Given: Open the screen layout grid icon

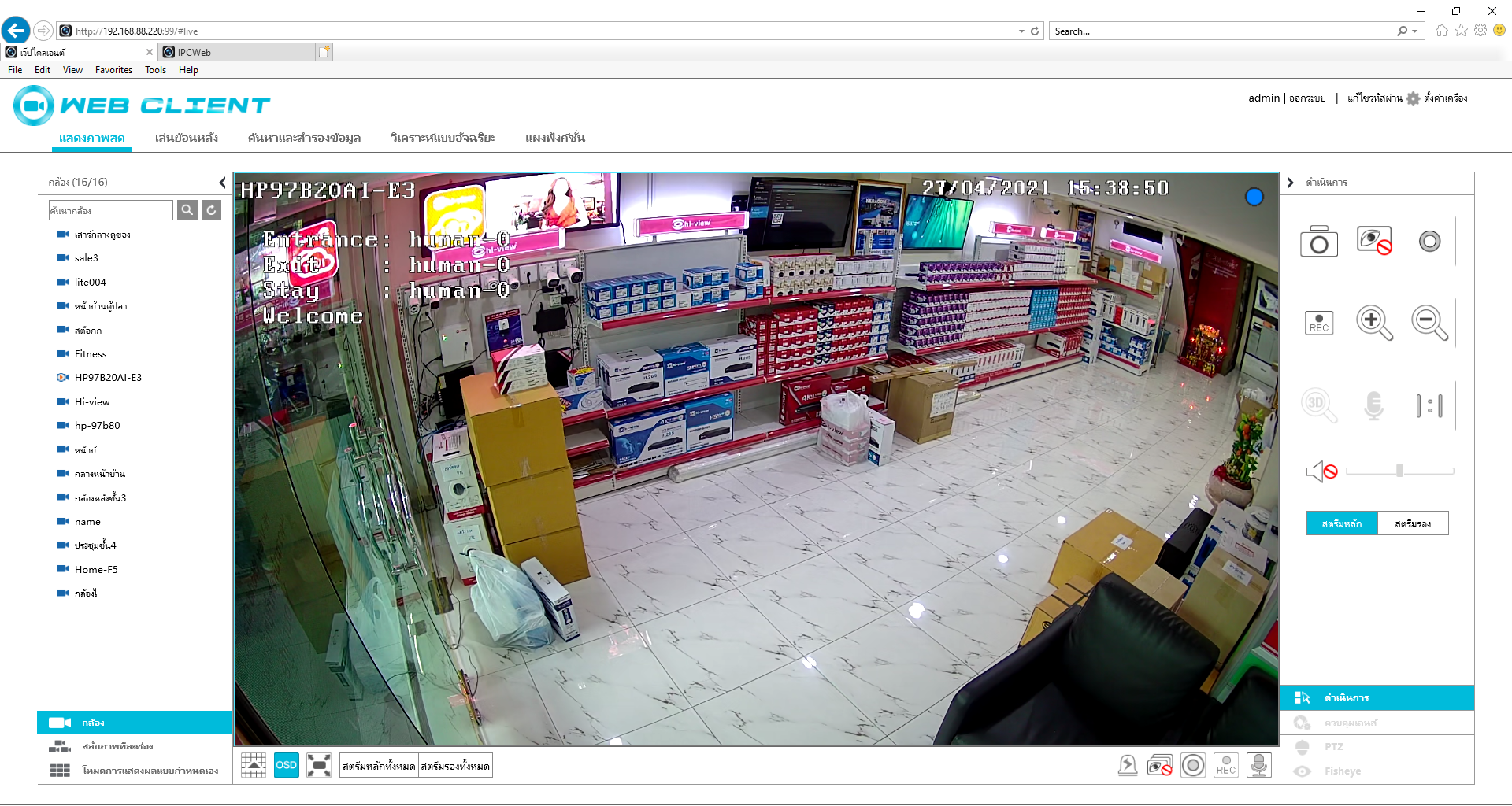Looking at the screenshot, I should [254, 765].
